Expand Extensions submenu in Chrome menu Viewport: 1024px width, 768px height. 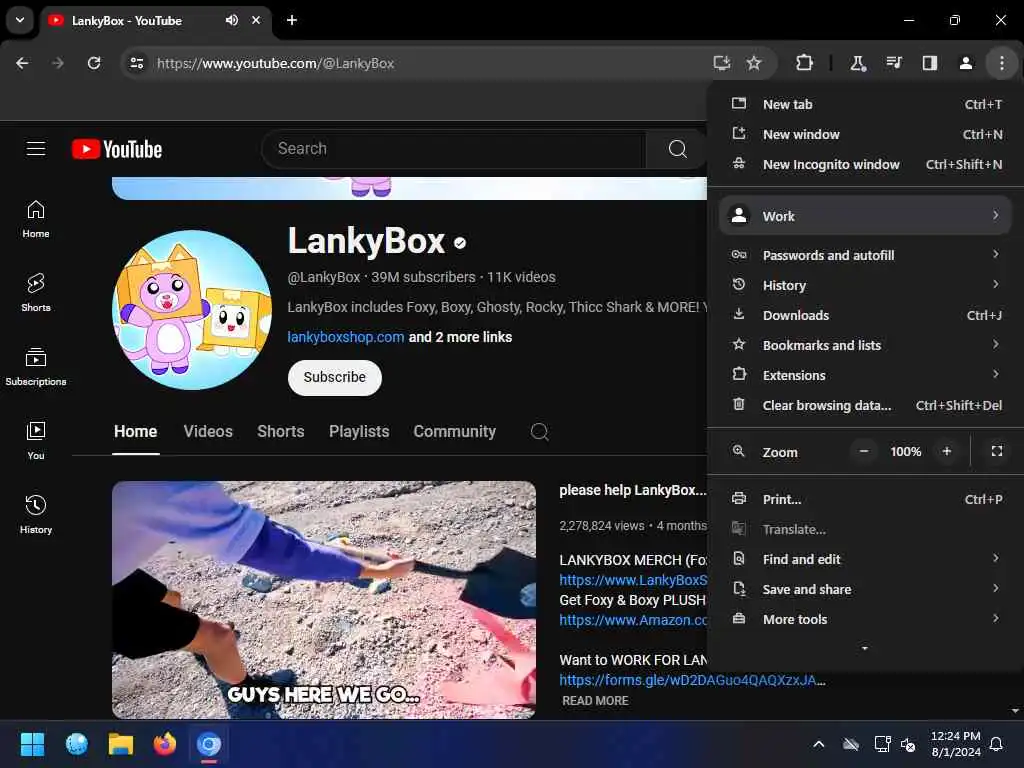[865, 376]
